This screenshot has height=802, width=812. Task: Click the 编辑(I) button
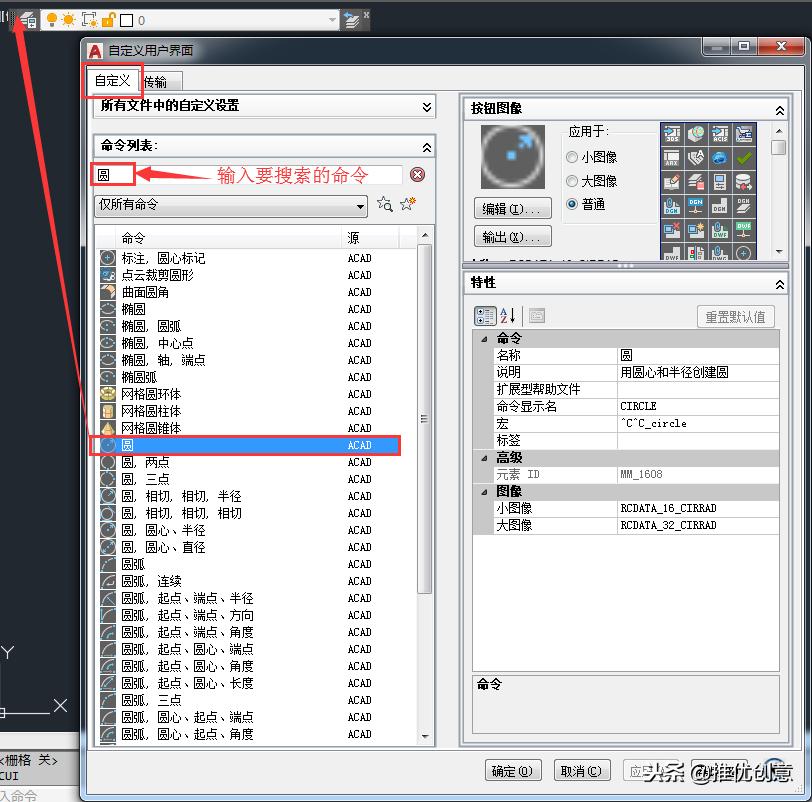(x=513, y=208)
